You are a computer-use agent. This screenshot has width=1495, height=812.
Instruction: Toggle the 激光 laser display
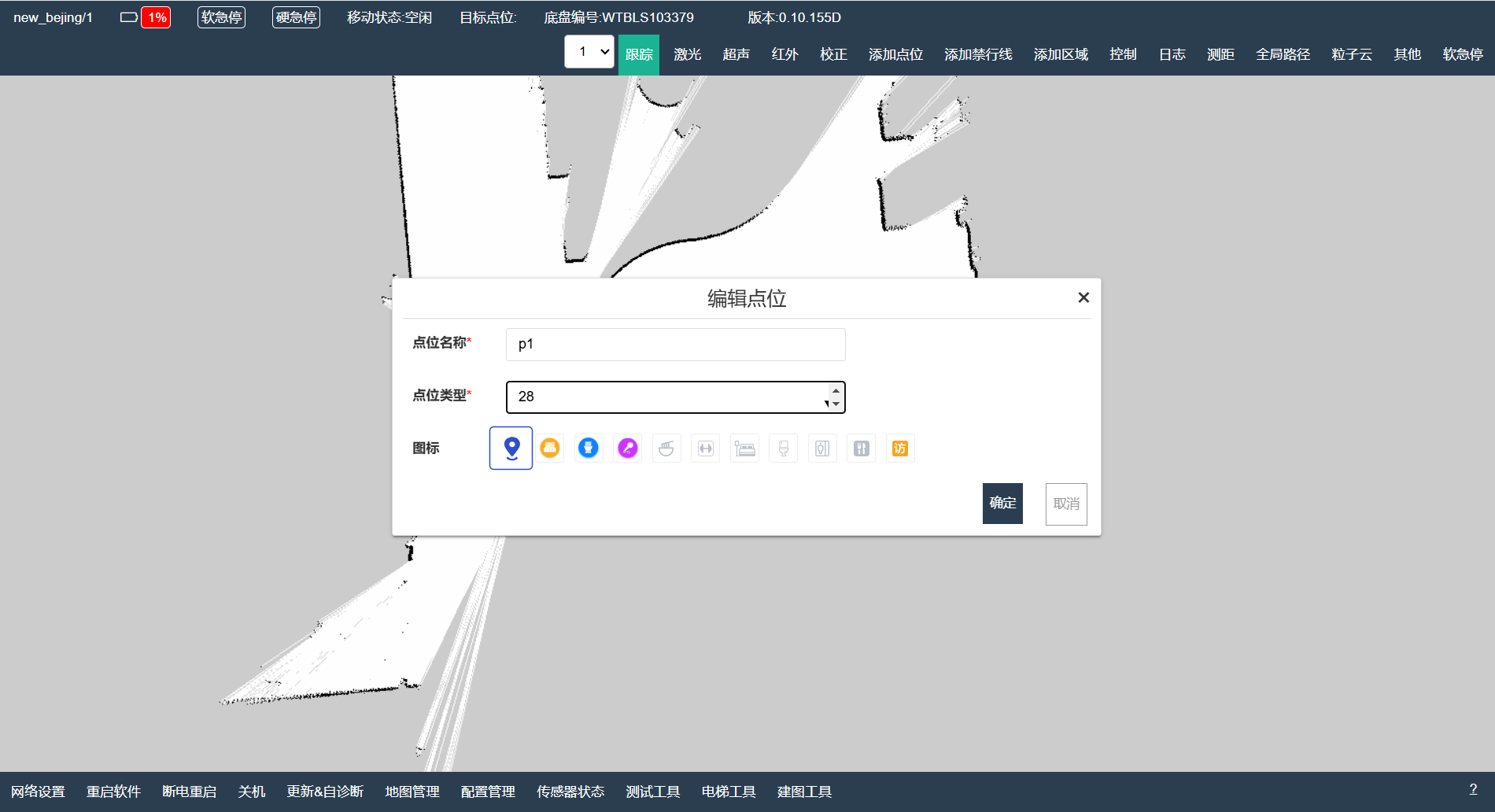686,54
